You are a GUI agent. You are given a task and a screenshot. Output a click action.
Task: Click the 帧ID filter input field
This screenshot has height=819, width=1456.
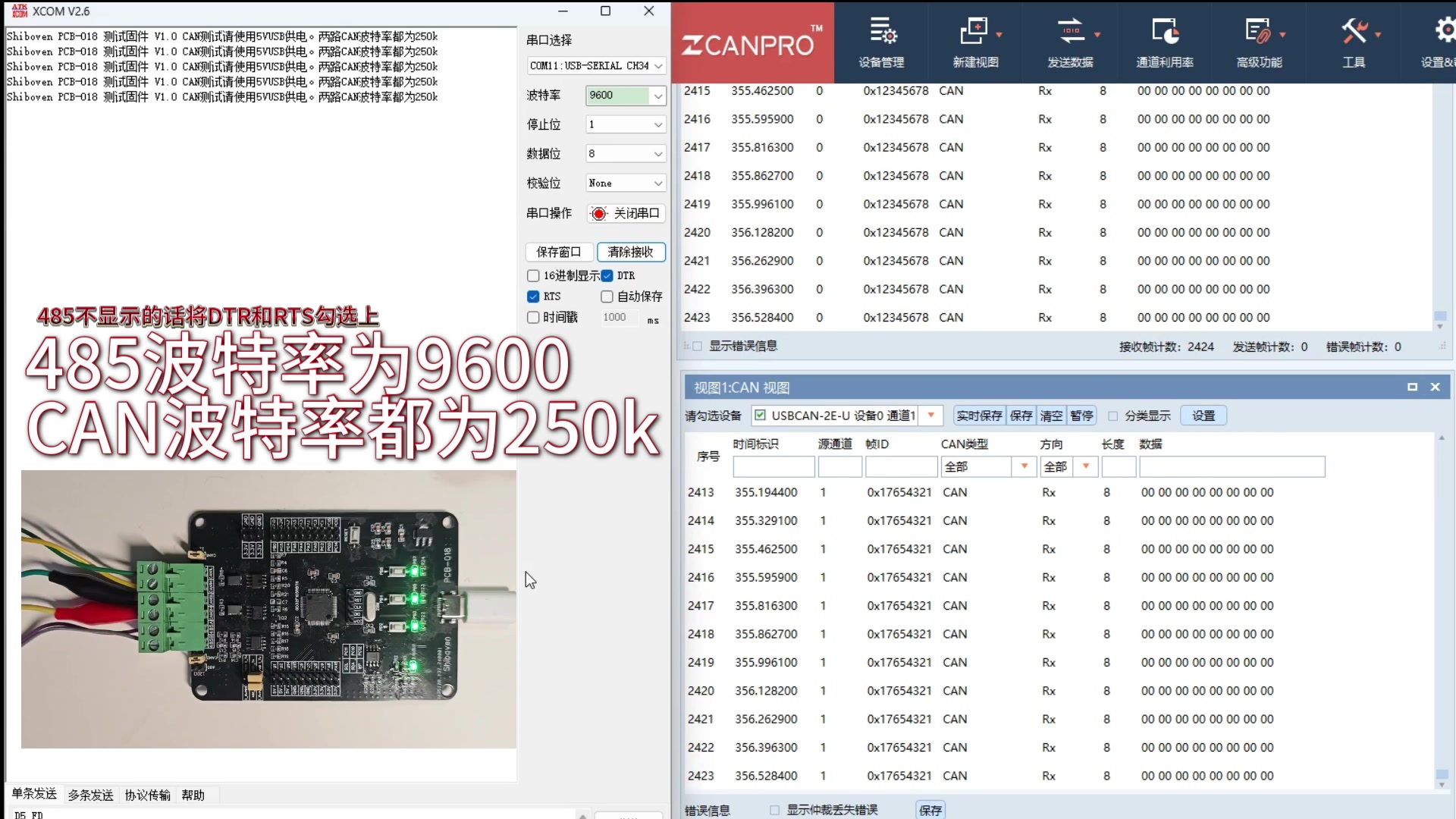coord(901,466)
